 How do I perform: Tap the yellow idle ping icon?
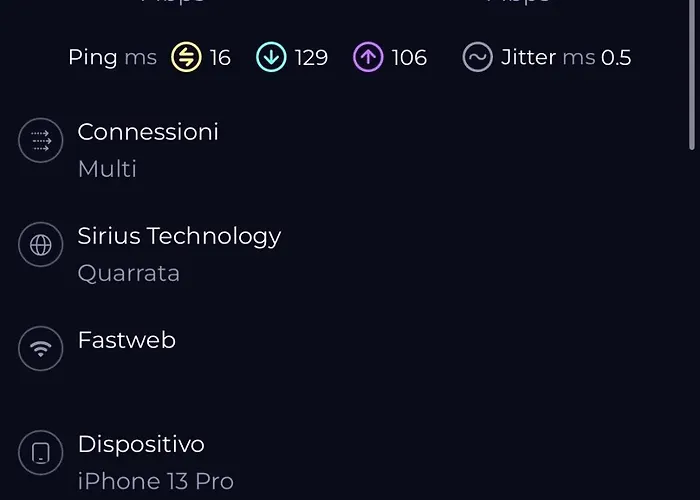[186, 57]
